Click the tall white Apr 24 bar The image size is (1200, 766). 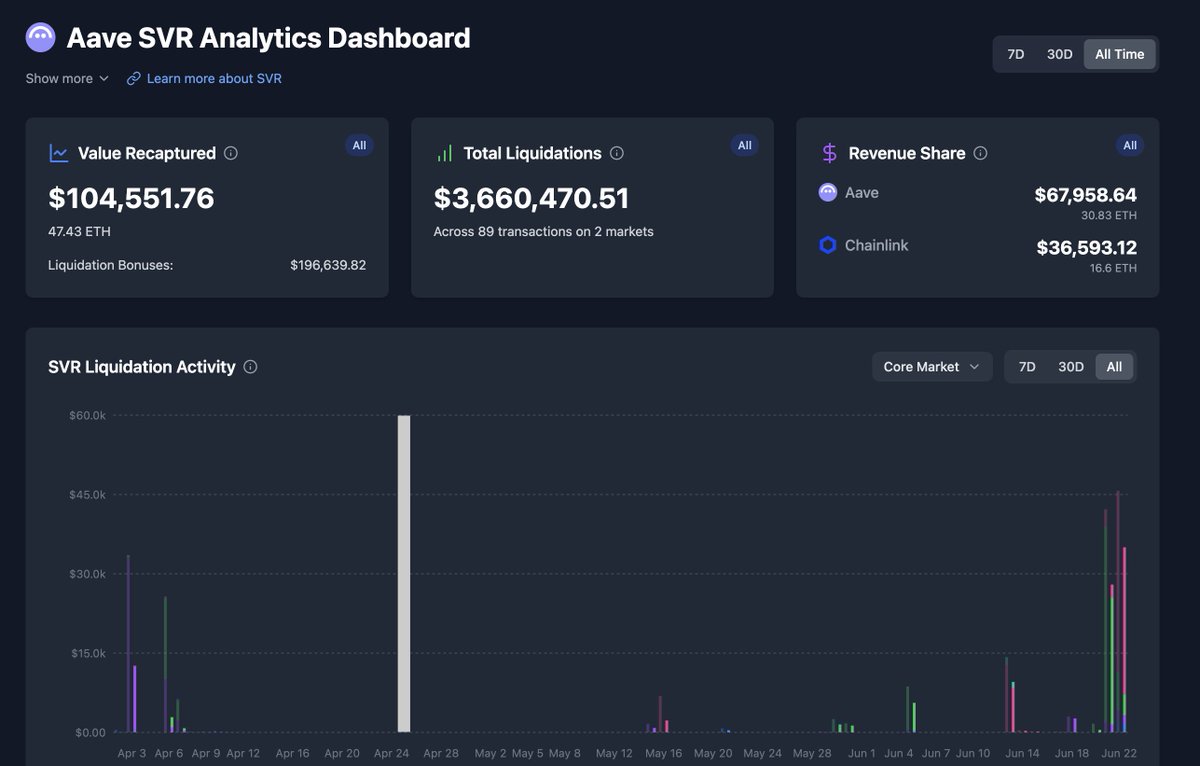pyautogui.click(x=404, y=574)
